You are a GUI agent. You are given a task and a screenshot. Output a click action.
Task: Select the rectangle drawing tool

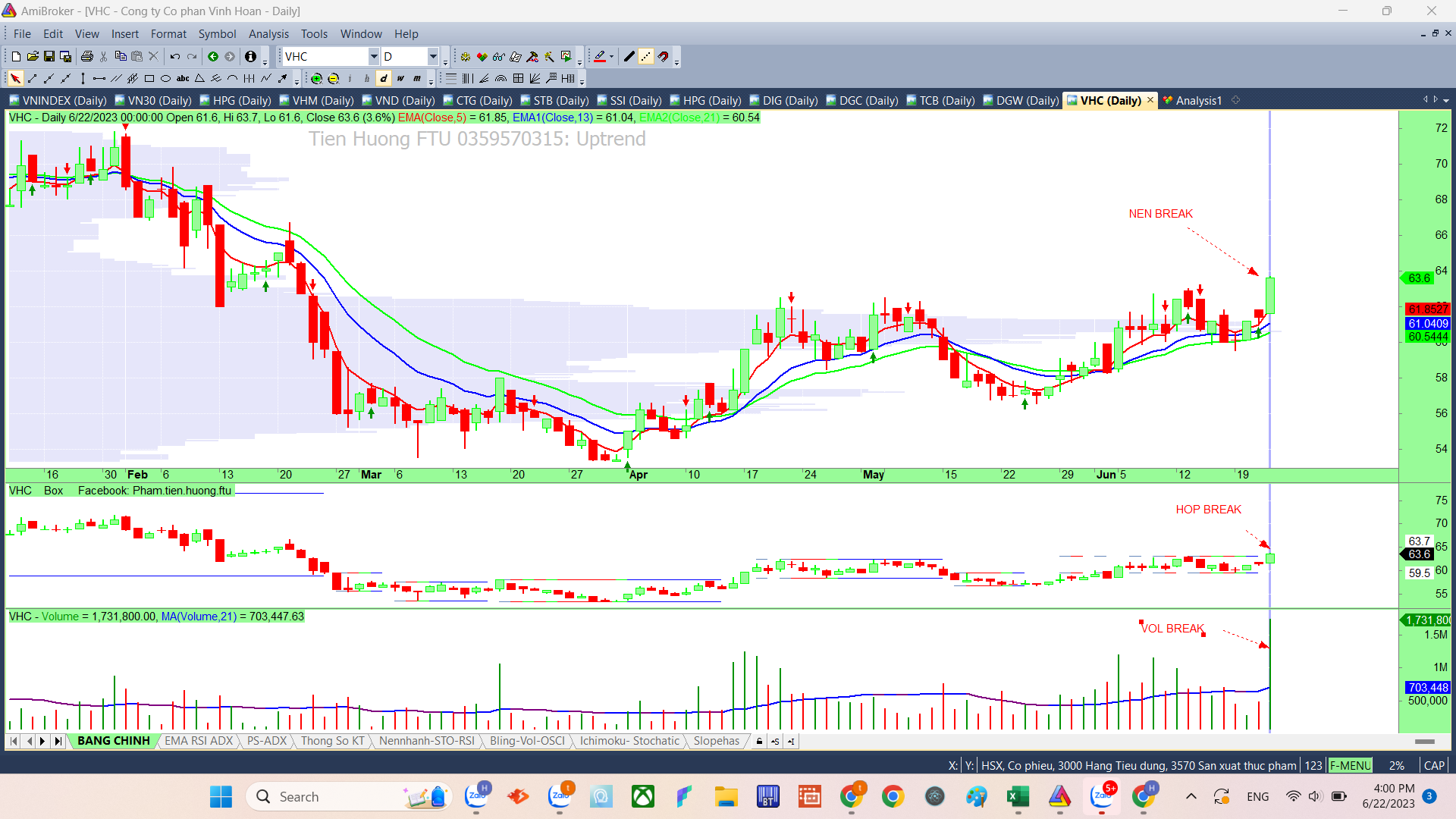[149, 78]
